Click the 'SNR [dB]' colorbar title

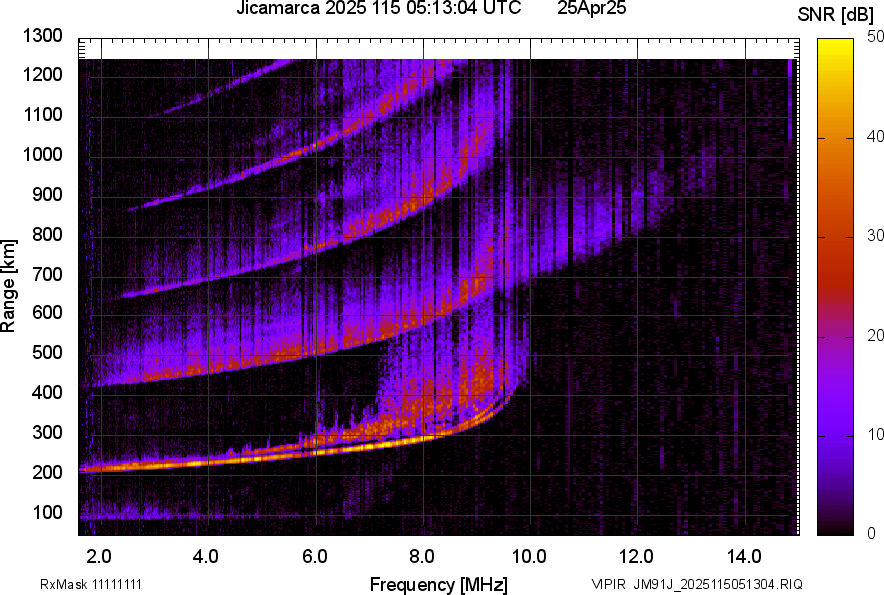click(836, 16)
